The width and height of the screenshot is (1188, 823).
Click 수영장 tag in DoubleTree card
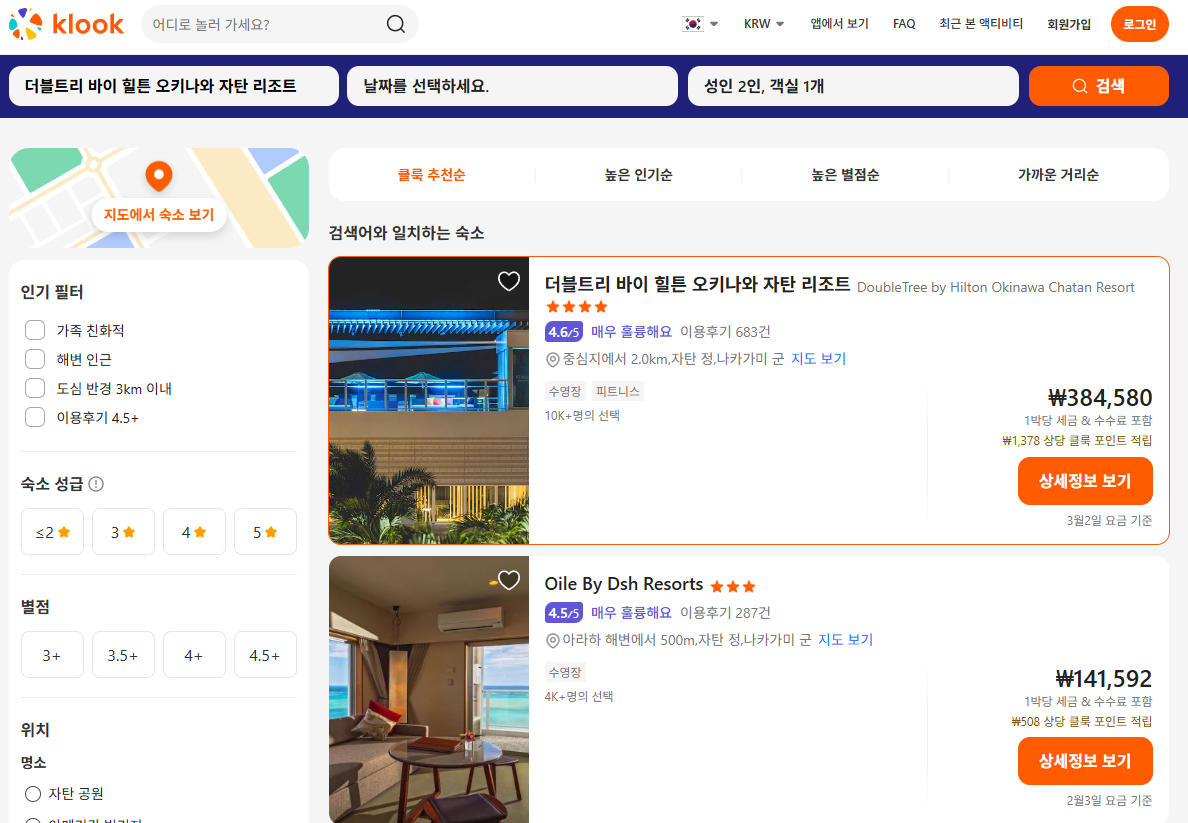point(565,392)
